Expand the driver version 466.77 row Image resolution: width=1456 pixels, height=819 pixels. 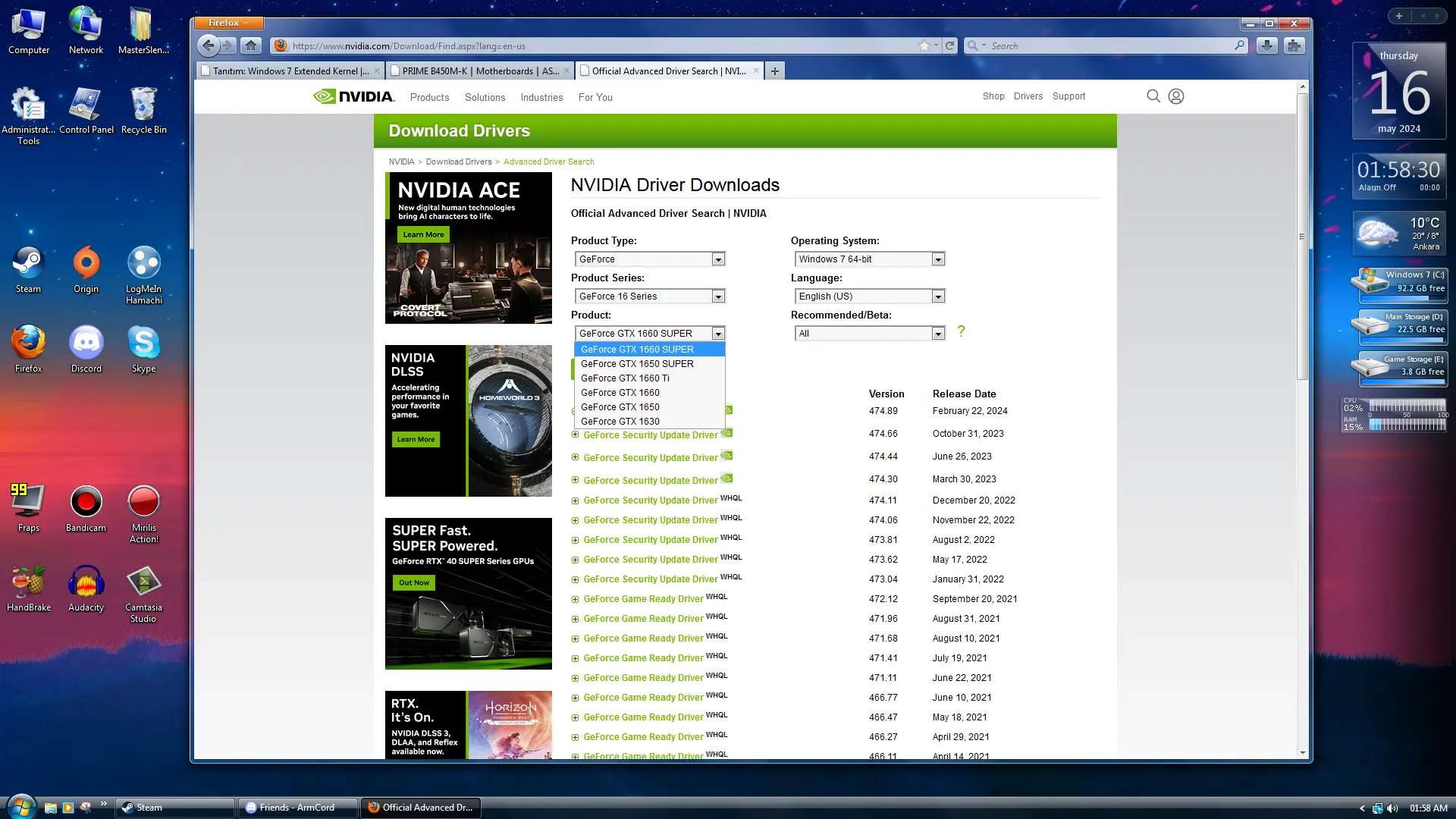coord(575,698)
